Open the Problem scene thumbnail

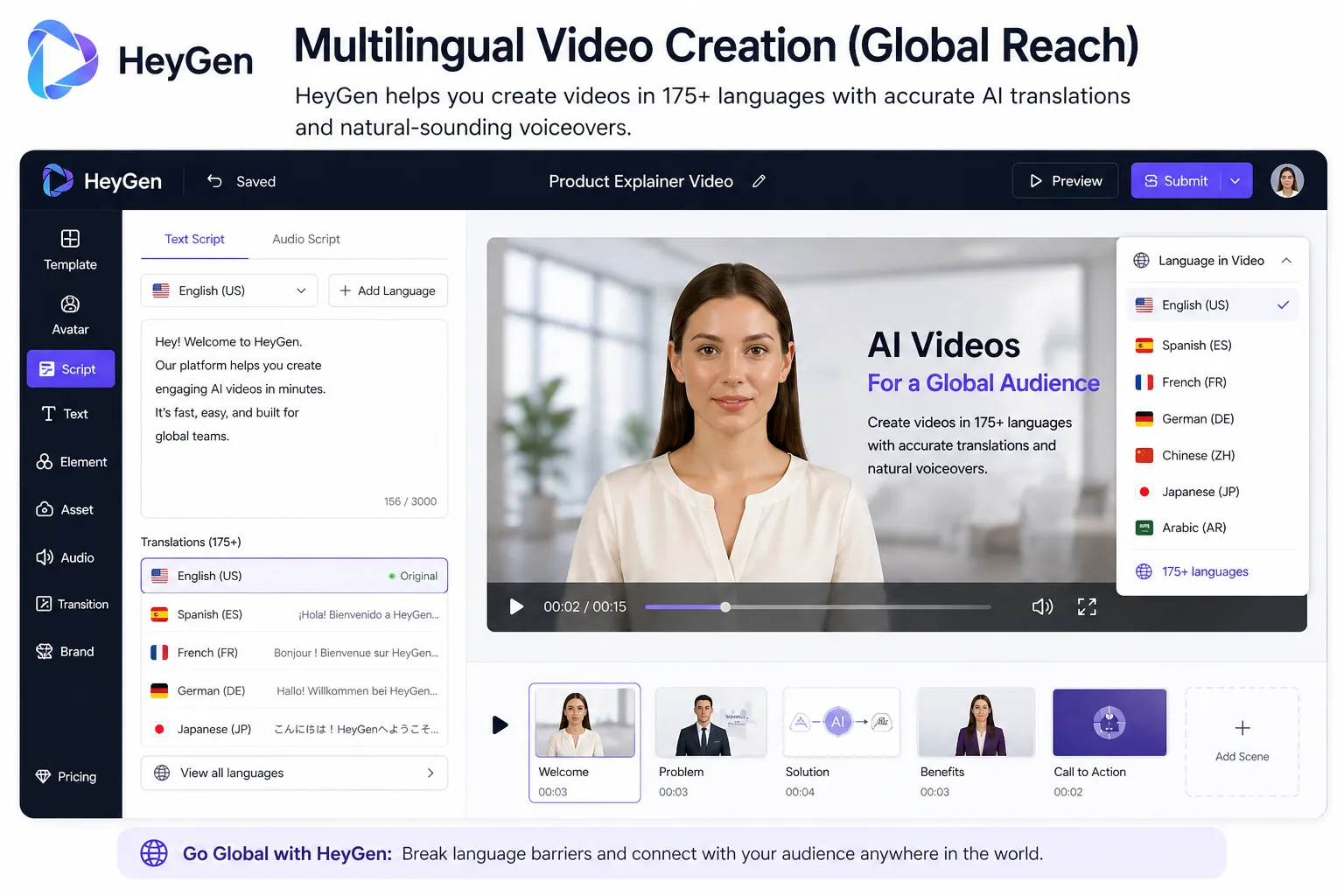[710, 723]
